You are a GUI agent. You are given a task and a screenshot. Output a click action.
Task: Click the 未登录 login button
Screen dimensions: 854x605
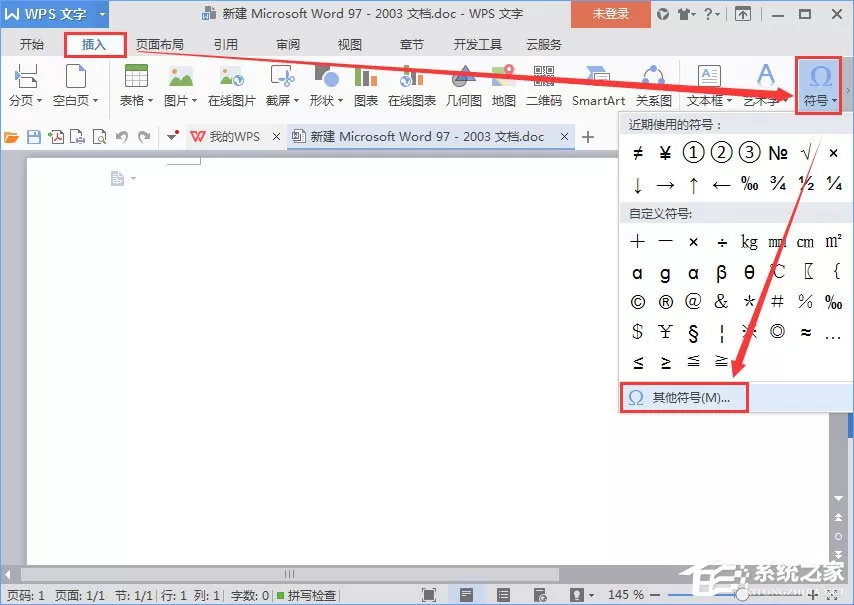611,14
